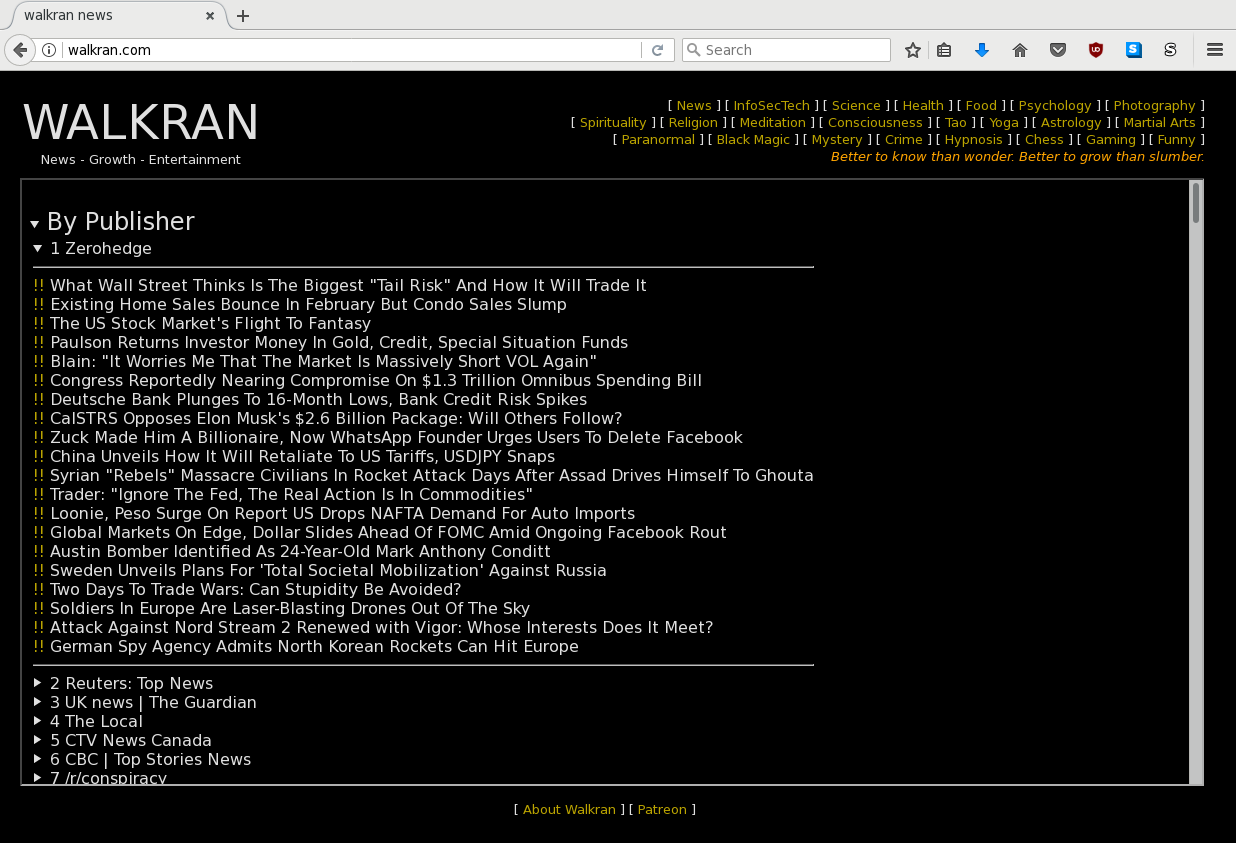
Task: Open the Health category link
Action: pos(923,105)
